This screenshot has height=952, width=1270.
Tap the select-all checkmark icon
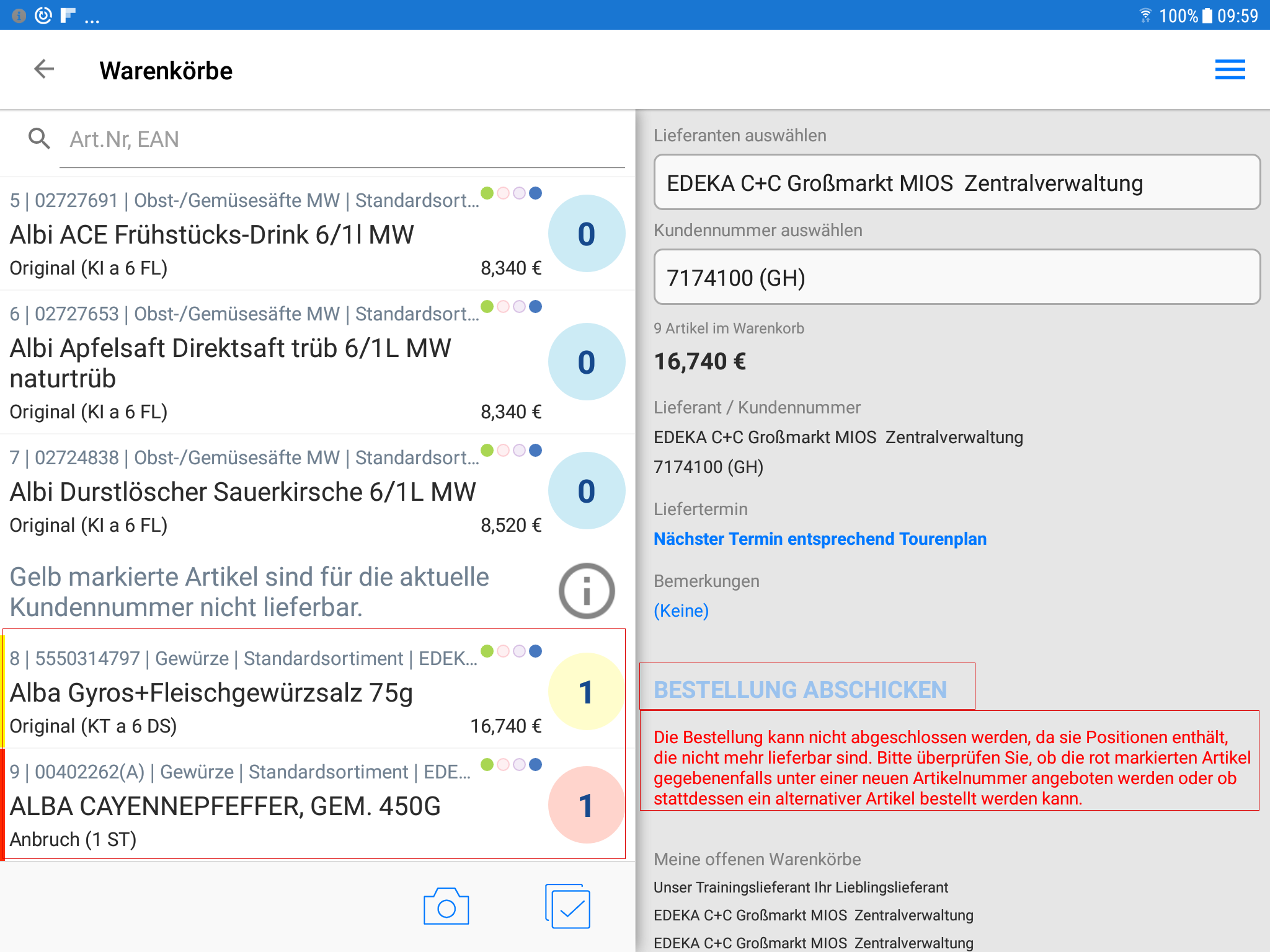(x=567, y=906)
